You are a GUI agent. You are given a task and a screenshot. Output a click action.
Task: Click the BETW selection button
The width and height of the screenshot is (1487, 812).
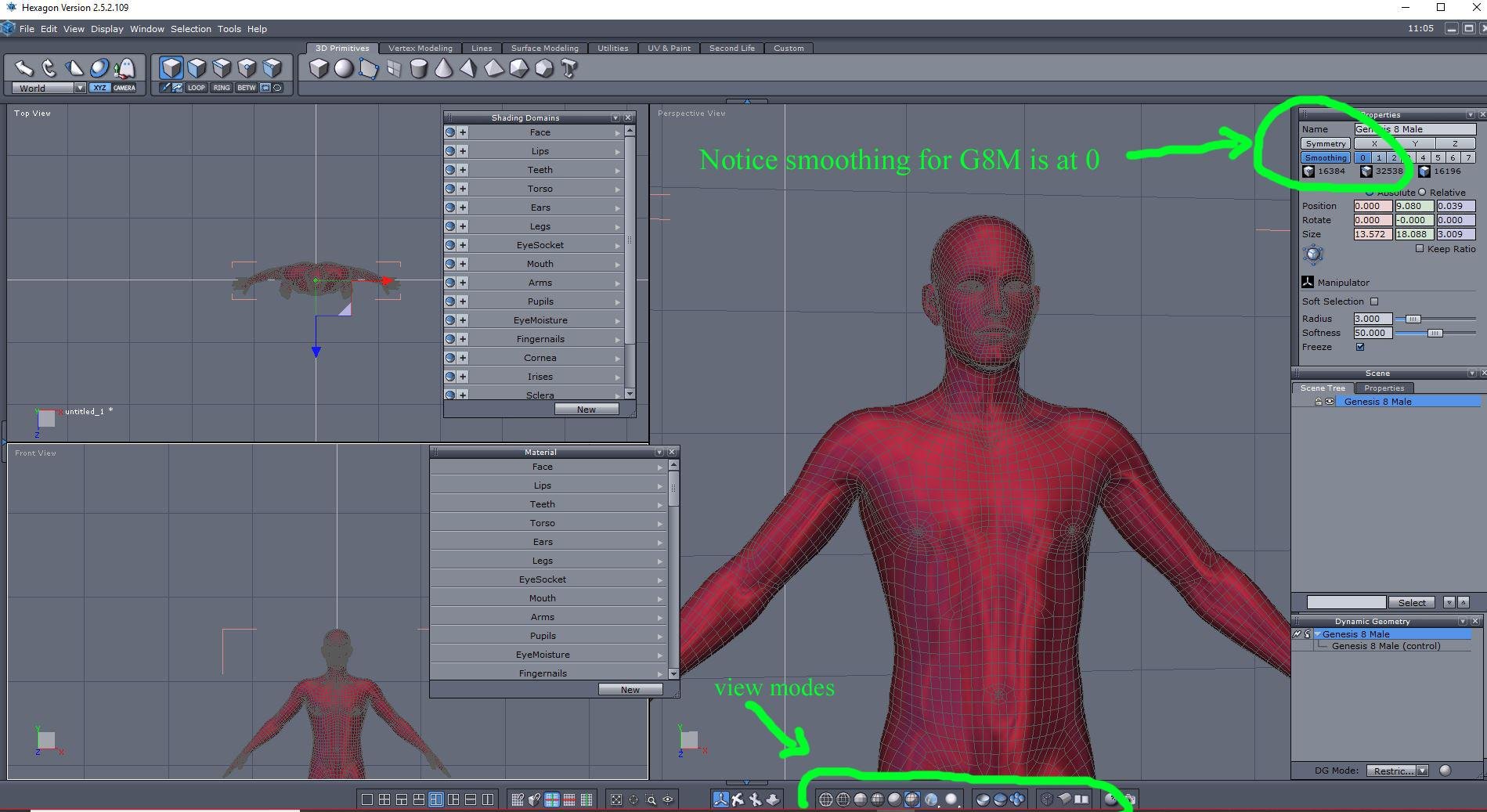tap(247, 88)
